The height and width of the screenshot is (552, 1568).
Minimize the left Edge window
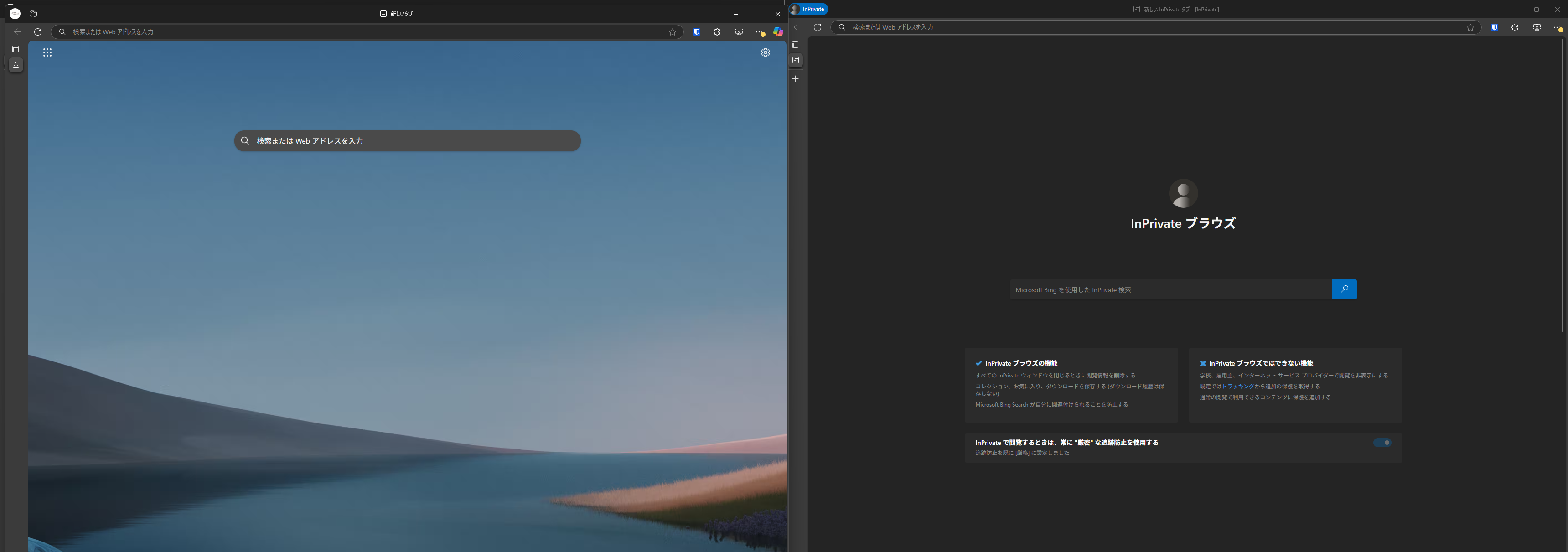(736, 14)
